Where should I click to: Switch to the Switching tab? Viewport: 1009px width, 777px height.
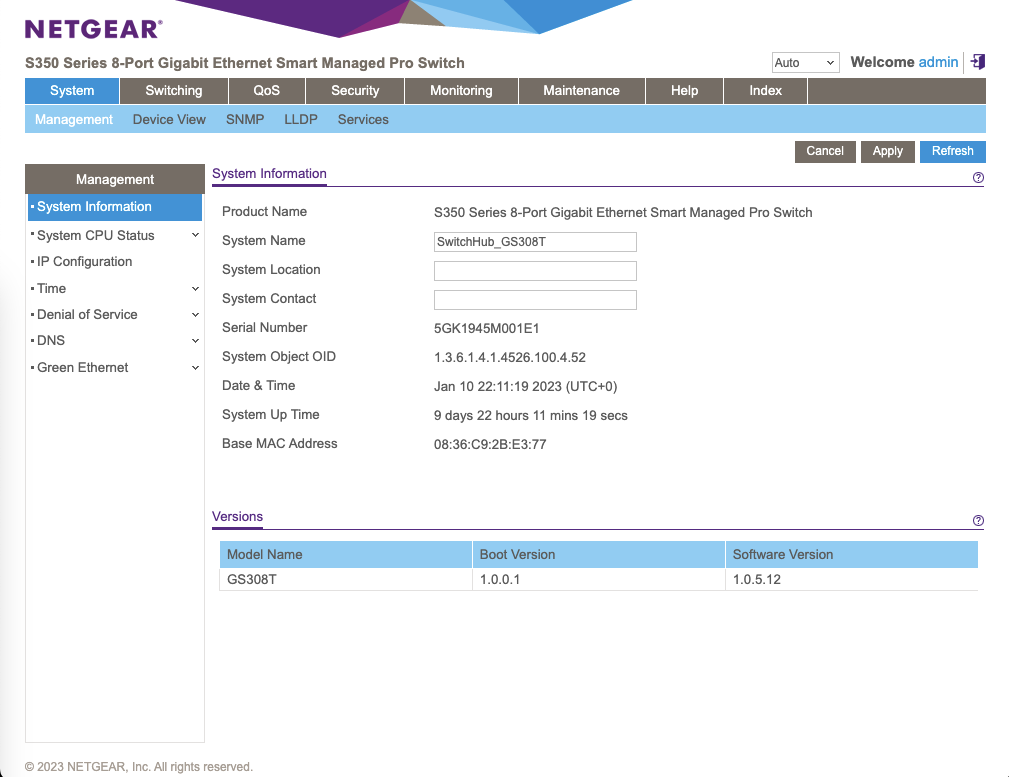pos(174,91)
